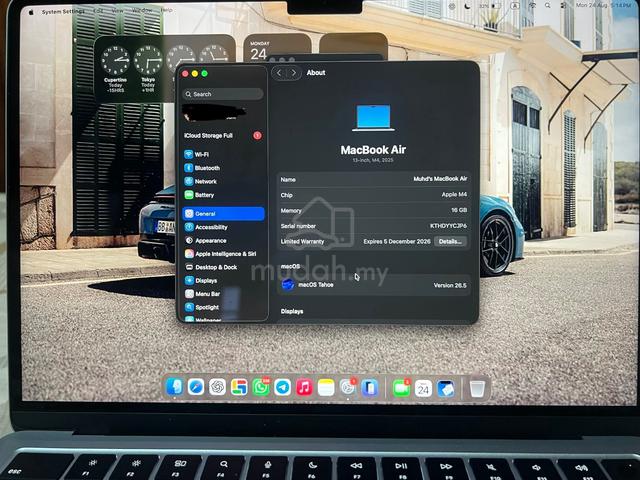Select the General sidebar item
This screenshot has width=640, height=480.
(x=223, y=213)
